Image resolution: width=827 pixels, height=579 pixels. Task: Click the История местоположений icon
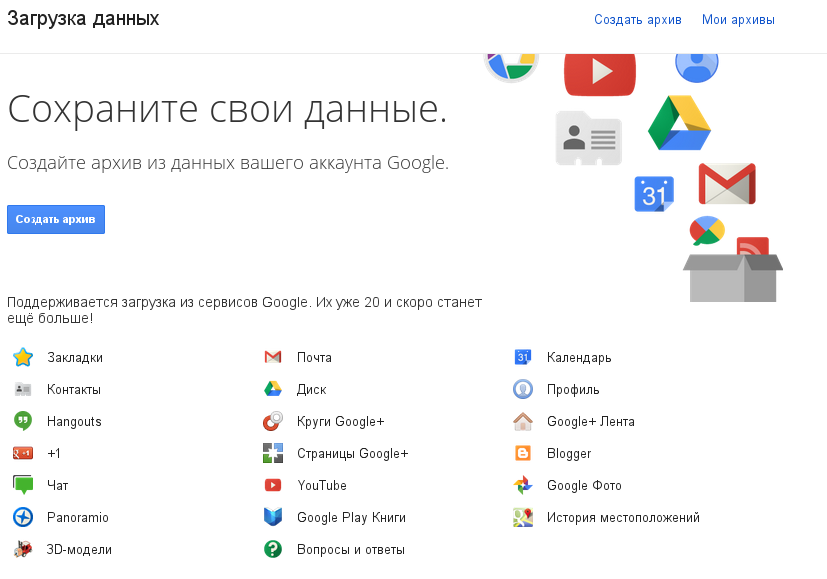[x=522, y=517]
